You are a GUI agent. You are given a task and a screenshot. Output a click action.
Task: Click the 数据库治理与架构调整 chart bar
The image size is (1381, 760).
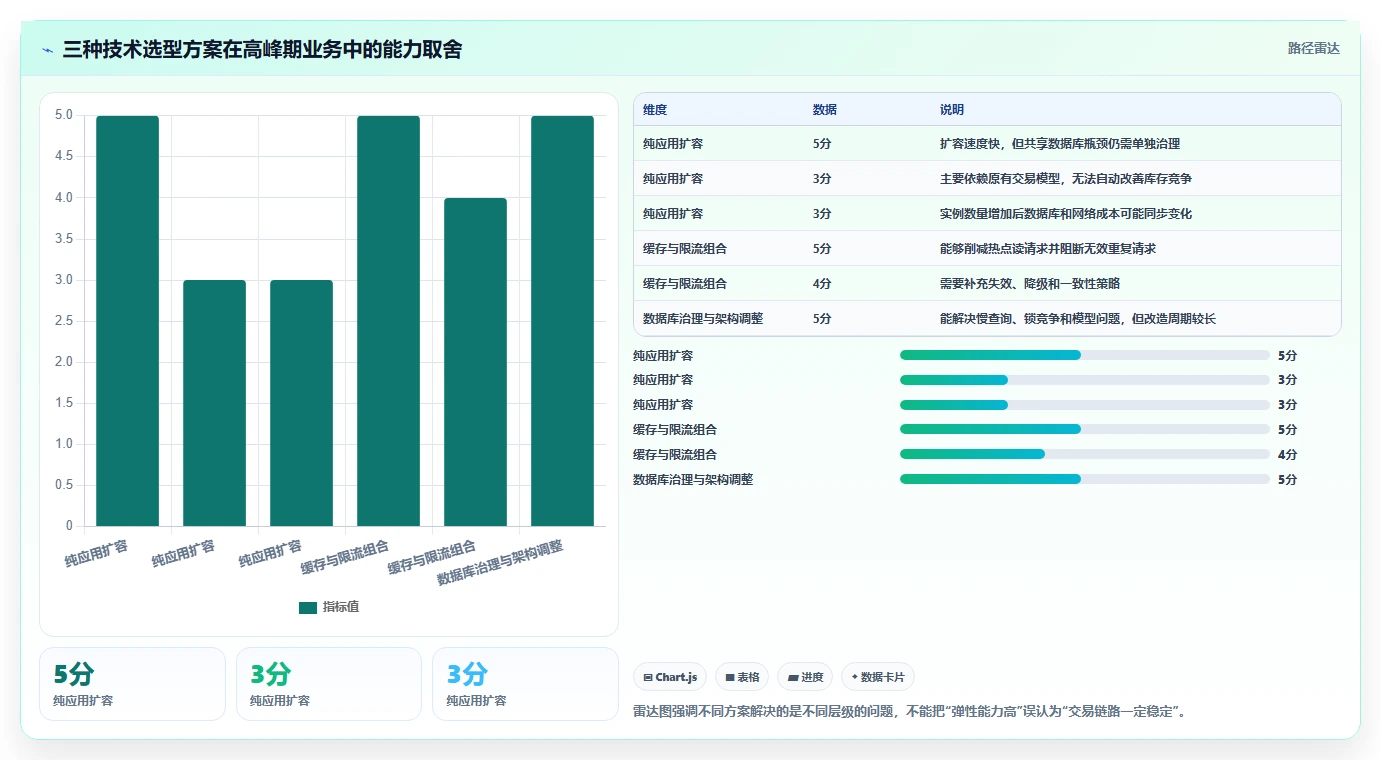[x=562, y=321]
